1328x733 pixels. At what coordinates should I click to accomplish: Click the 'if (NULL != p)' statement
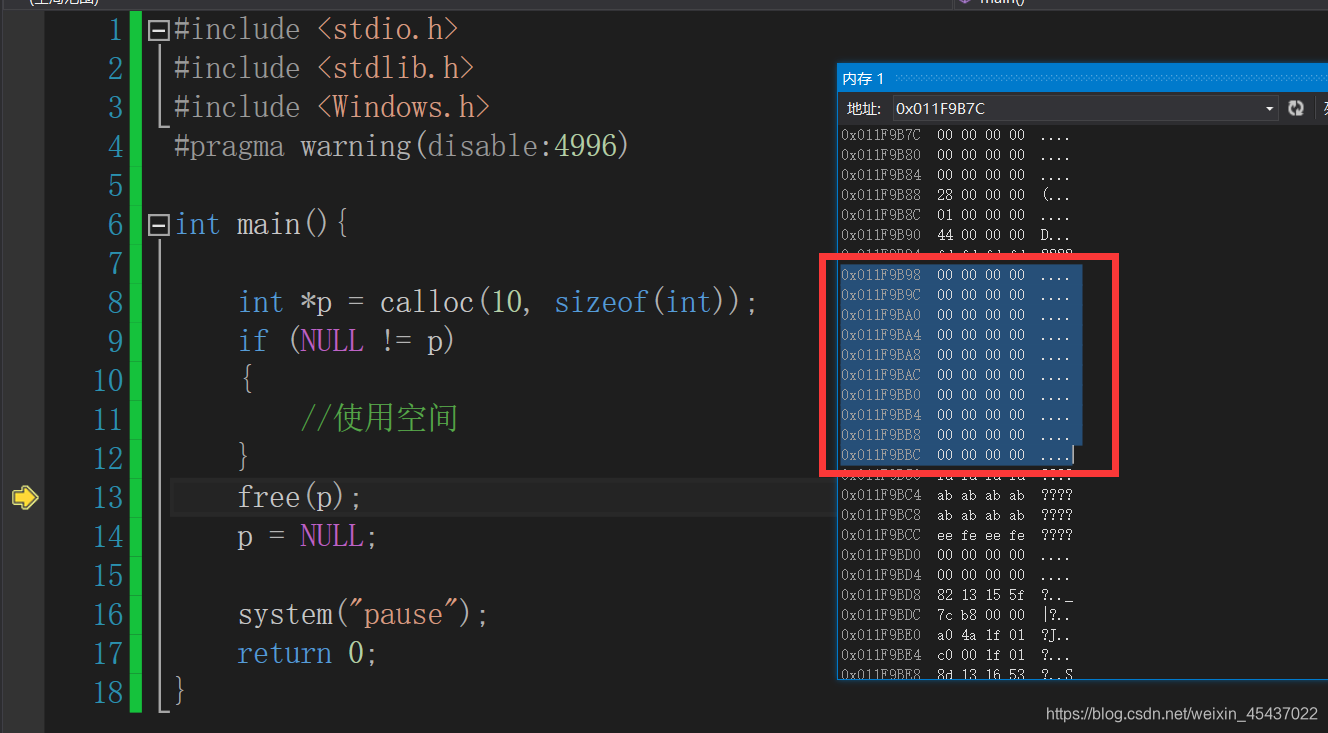[x=346, y=341]
